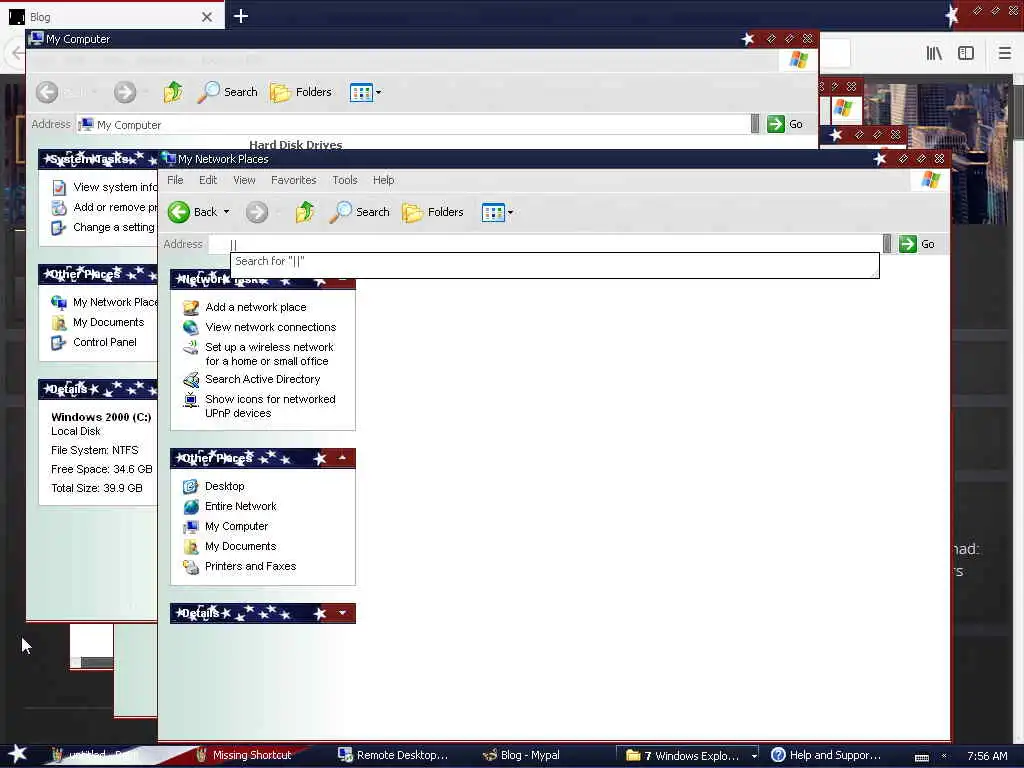Viewport: 1024px width, 768px height.
Task: Click the My Network Places address field
Action: tap(545, 244)
